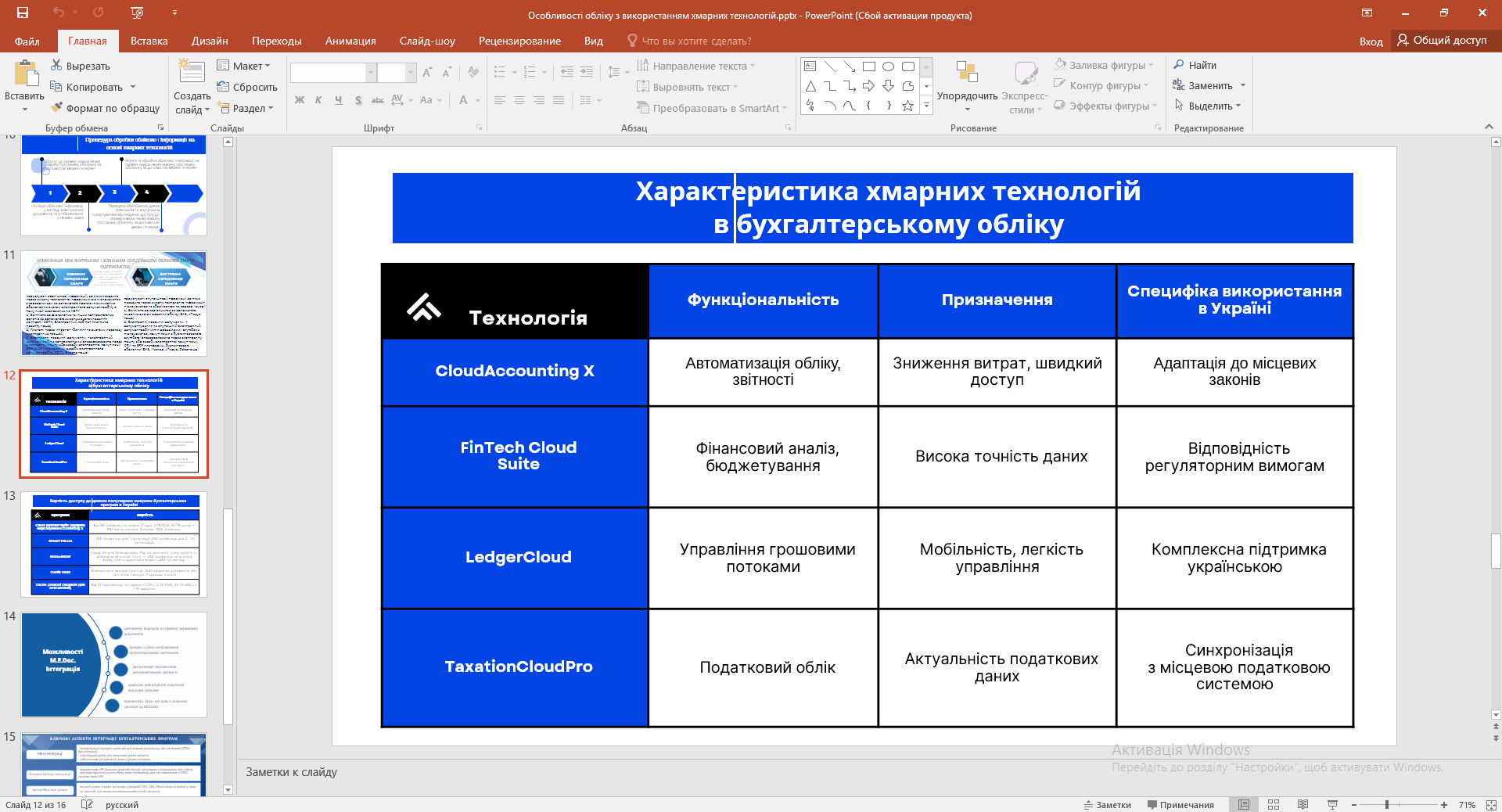This screenshot has width=1502, height=812.
Task: Decrease list indent level icon
Action: [x=567, y=73]
